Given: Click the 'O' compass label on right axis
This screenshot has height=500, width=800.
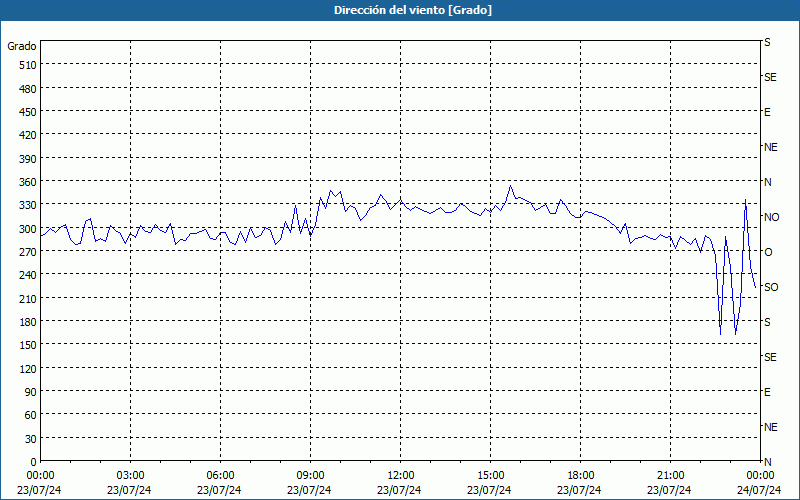Looking at the screenshot, I should click(768, 253).
